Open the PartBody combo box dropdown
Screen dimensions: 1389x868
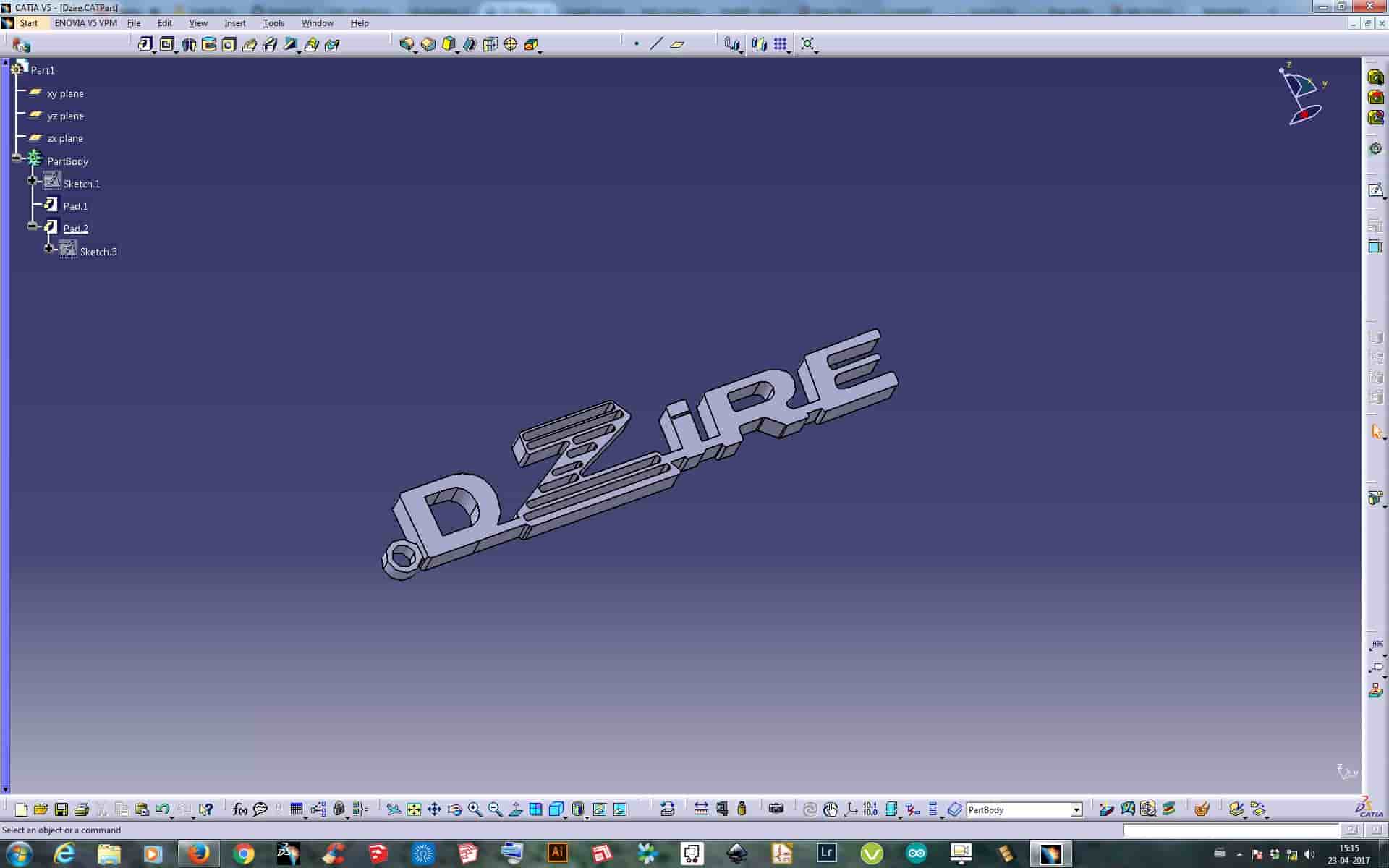(1076, 810)
